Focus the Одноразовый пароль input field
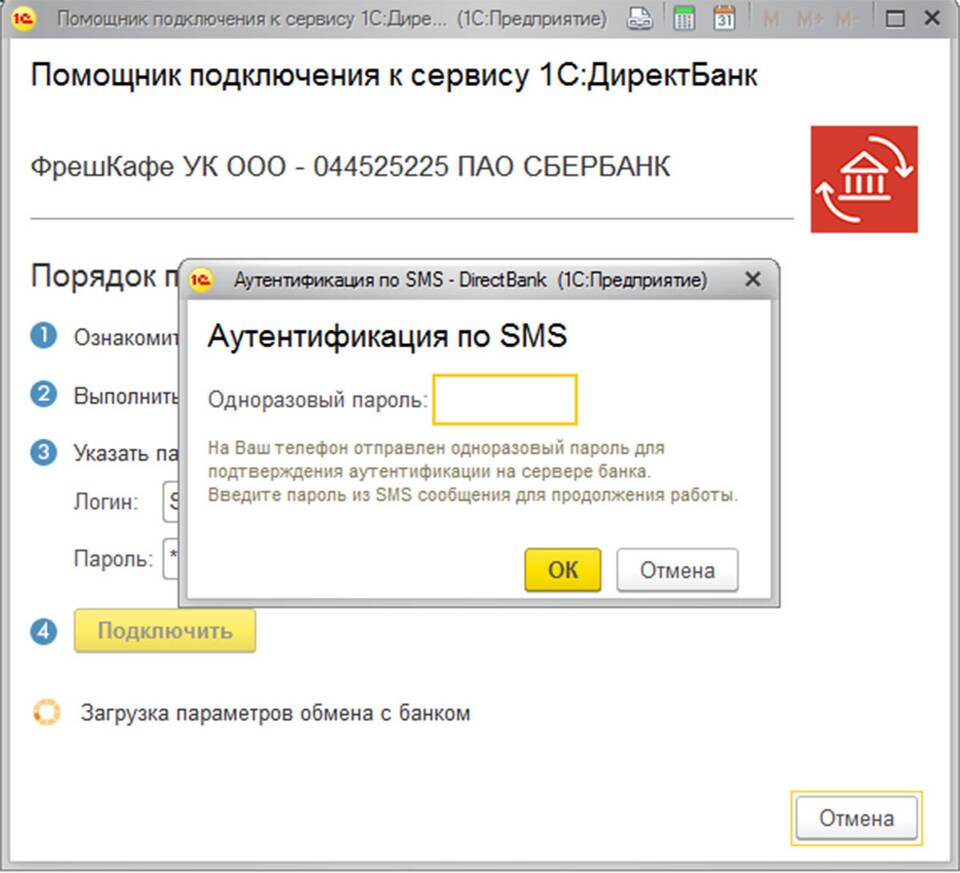 [x=505, y=400]
